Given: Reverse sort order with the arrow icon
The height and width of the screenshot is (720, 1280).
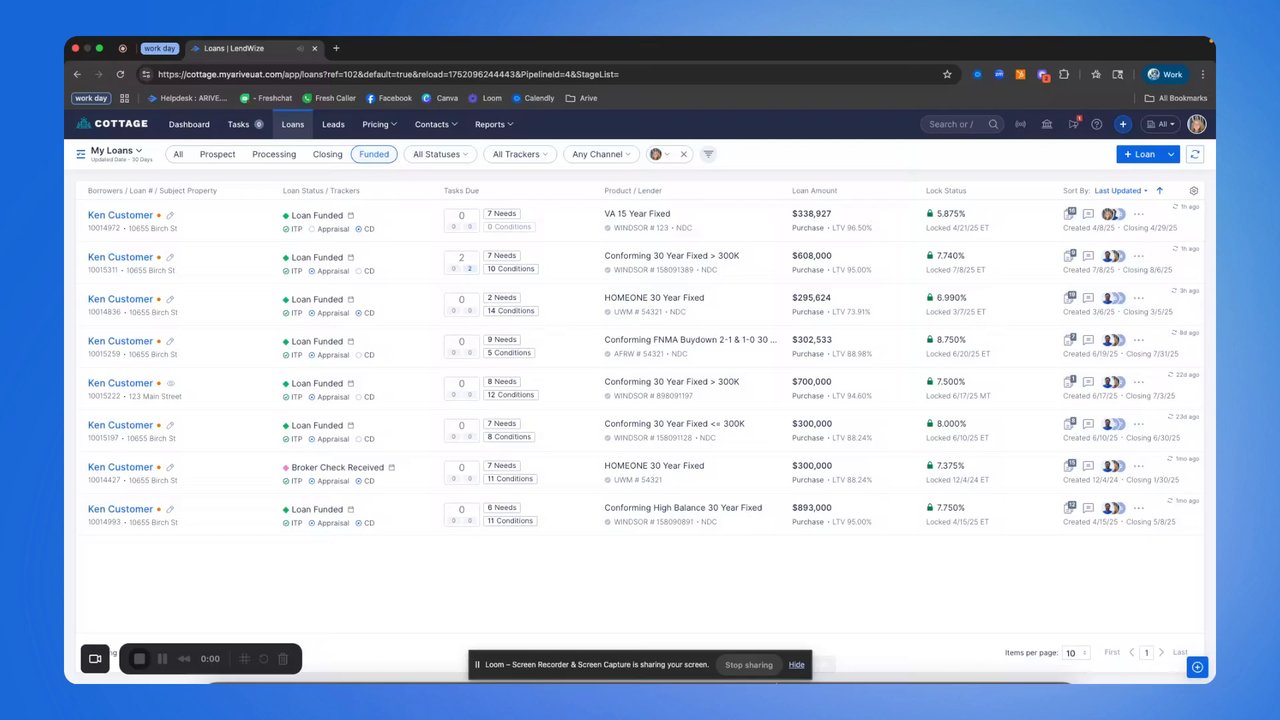Looking at the screenshot, I should tap(1160, 191).
